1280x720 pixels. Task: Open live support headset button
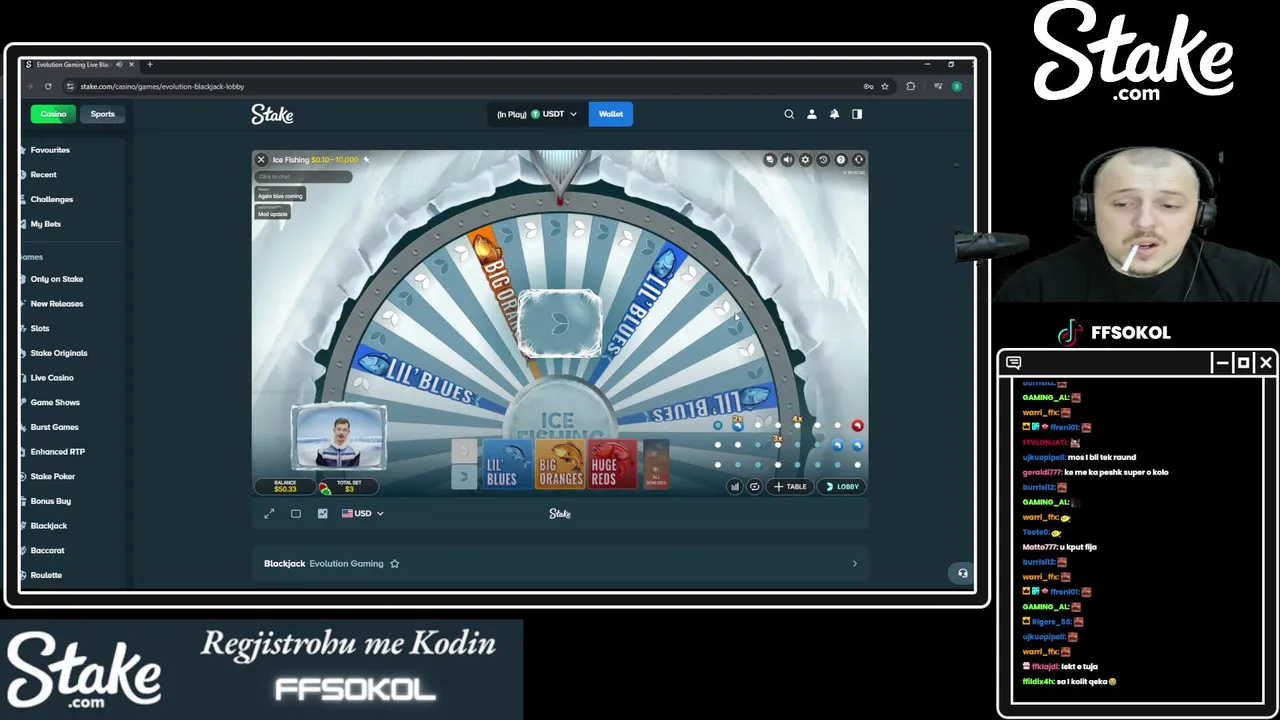(x=962, y=573)
